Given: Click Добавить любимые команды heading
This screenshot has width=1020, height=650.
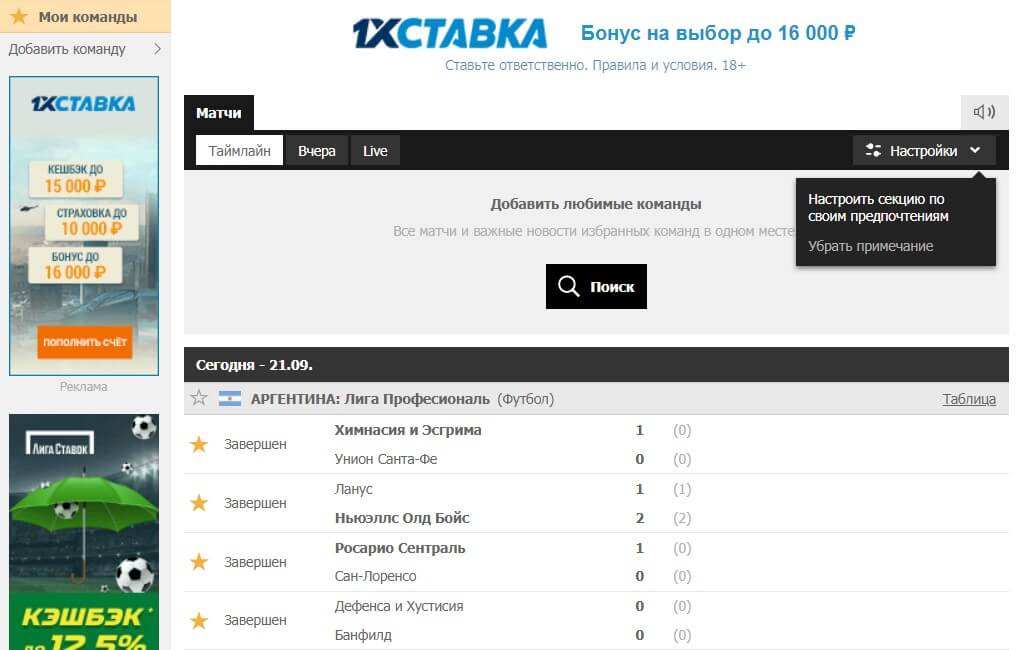Looking at the screenshot, I should [596, 204].
